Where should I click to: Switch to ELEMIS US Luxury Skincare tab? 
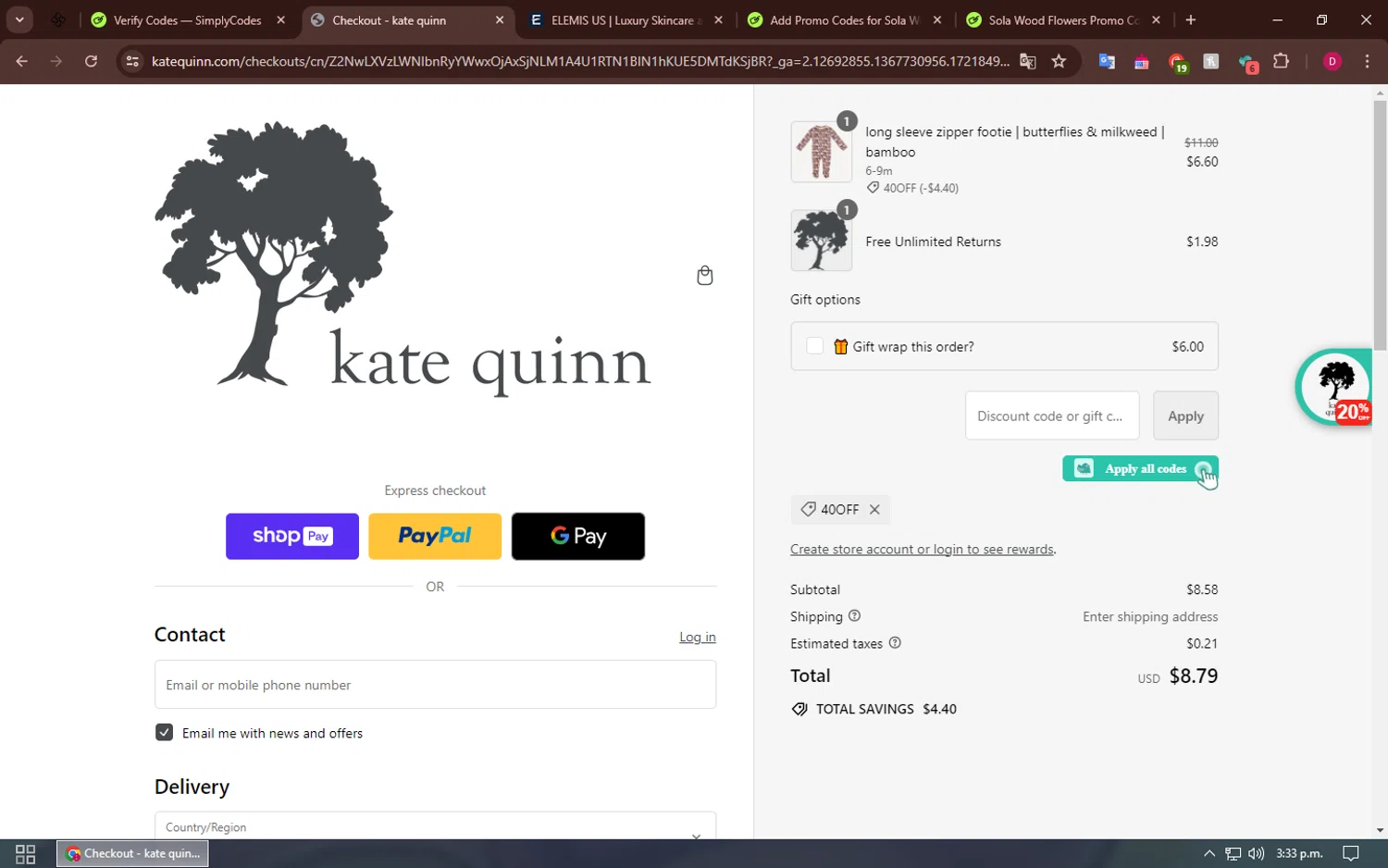coord(626,20)
